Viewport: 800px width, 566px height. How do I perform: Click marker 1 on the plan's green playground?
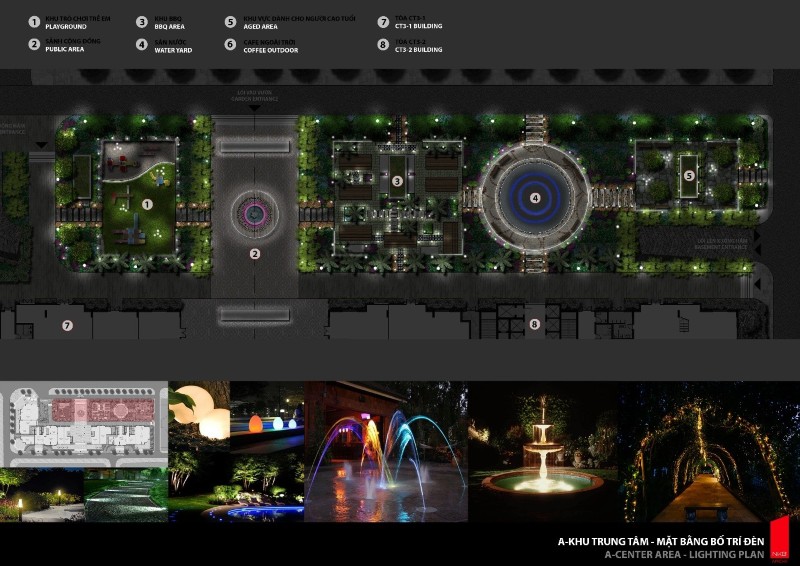(147, 203)
